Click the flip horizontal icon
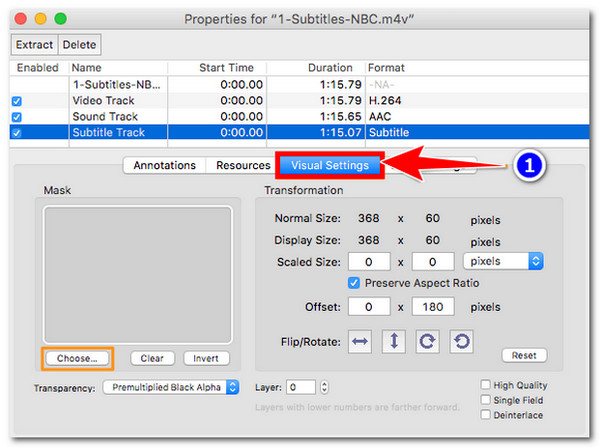 point(360,341)
